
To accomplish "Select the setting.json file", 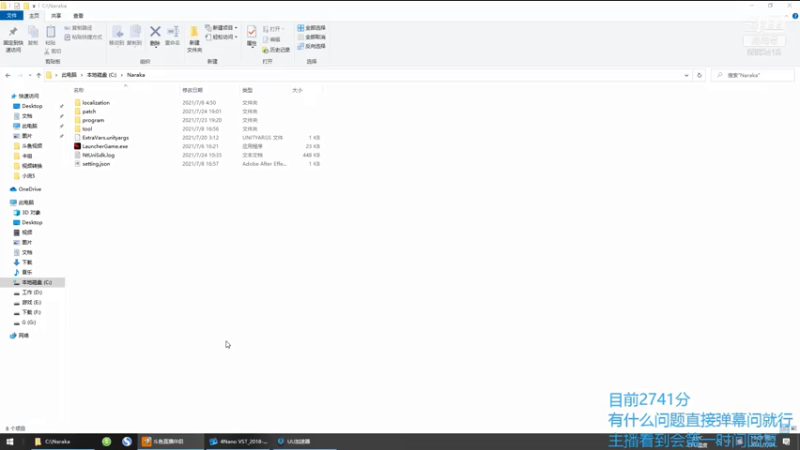I will pos(96,164).
